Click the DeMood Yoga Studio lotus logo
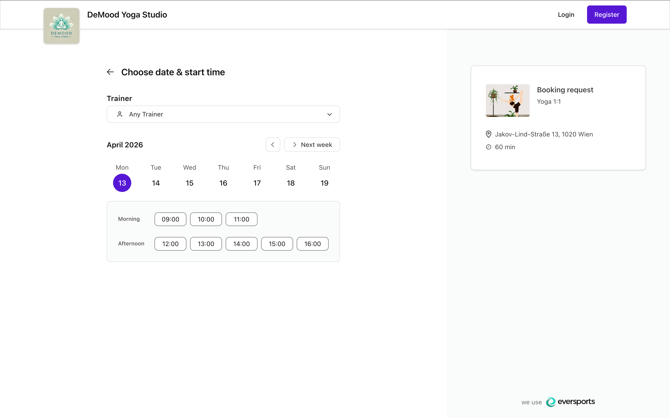This screenshot has height=418, width=670. (62, 26)
